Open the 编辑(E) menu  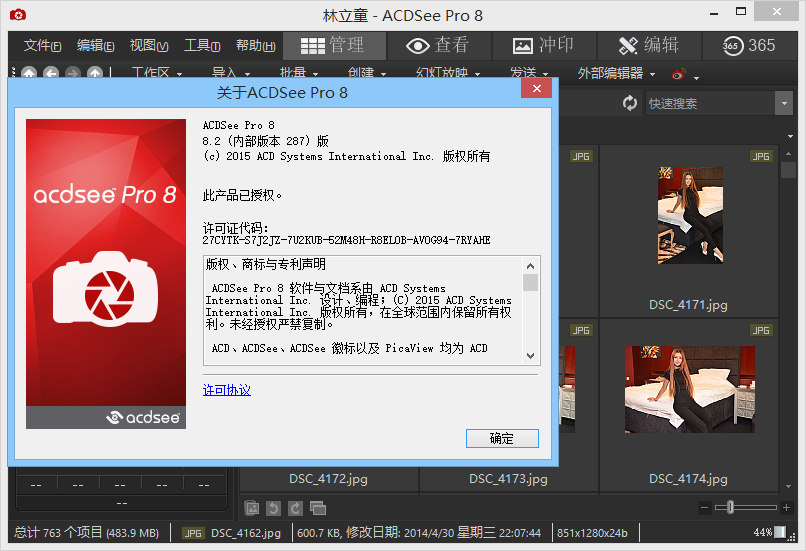pos(95,46)
